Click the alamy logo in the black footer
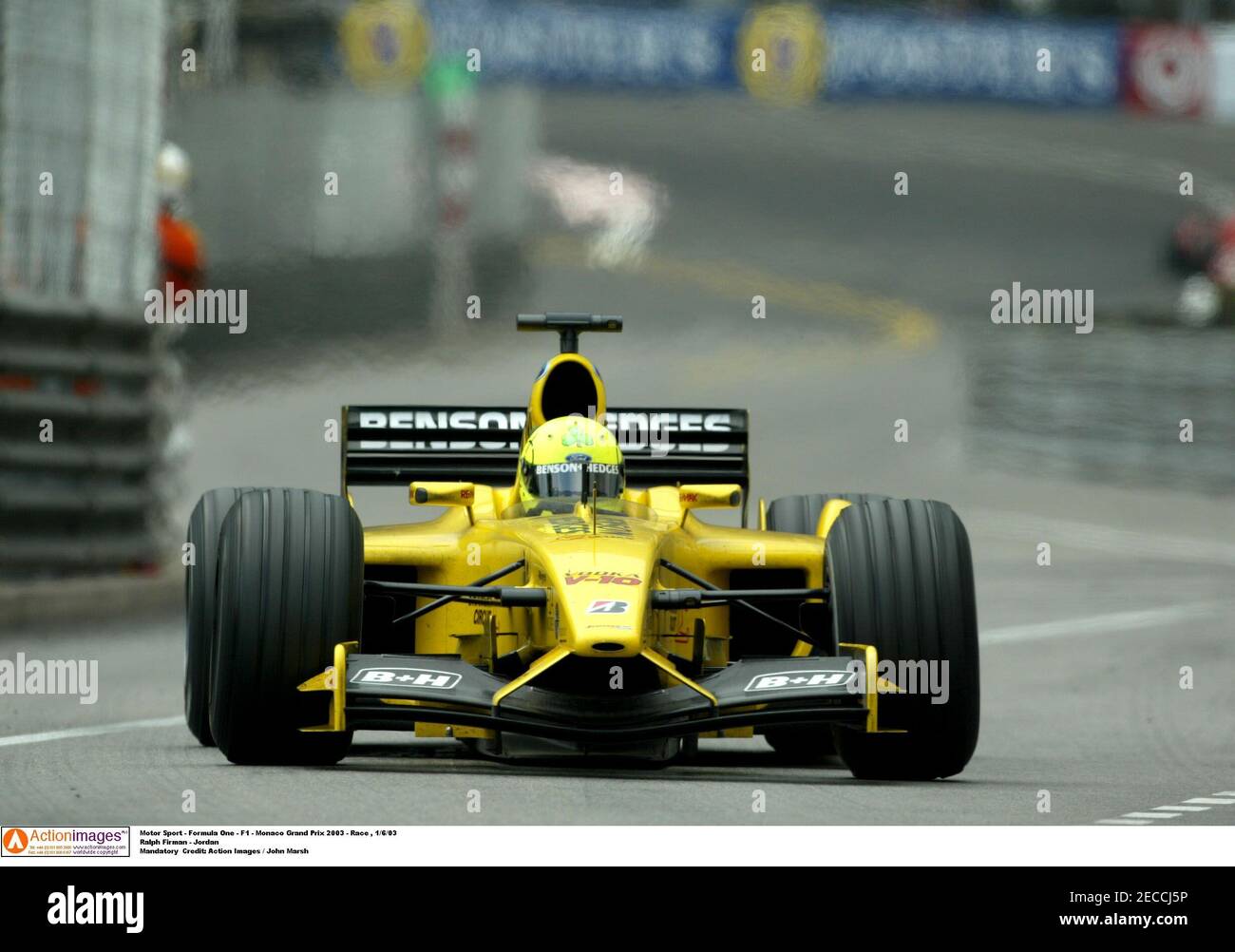1235x952 pixels. 95,907
